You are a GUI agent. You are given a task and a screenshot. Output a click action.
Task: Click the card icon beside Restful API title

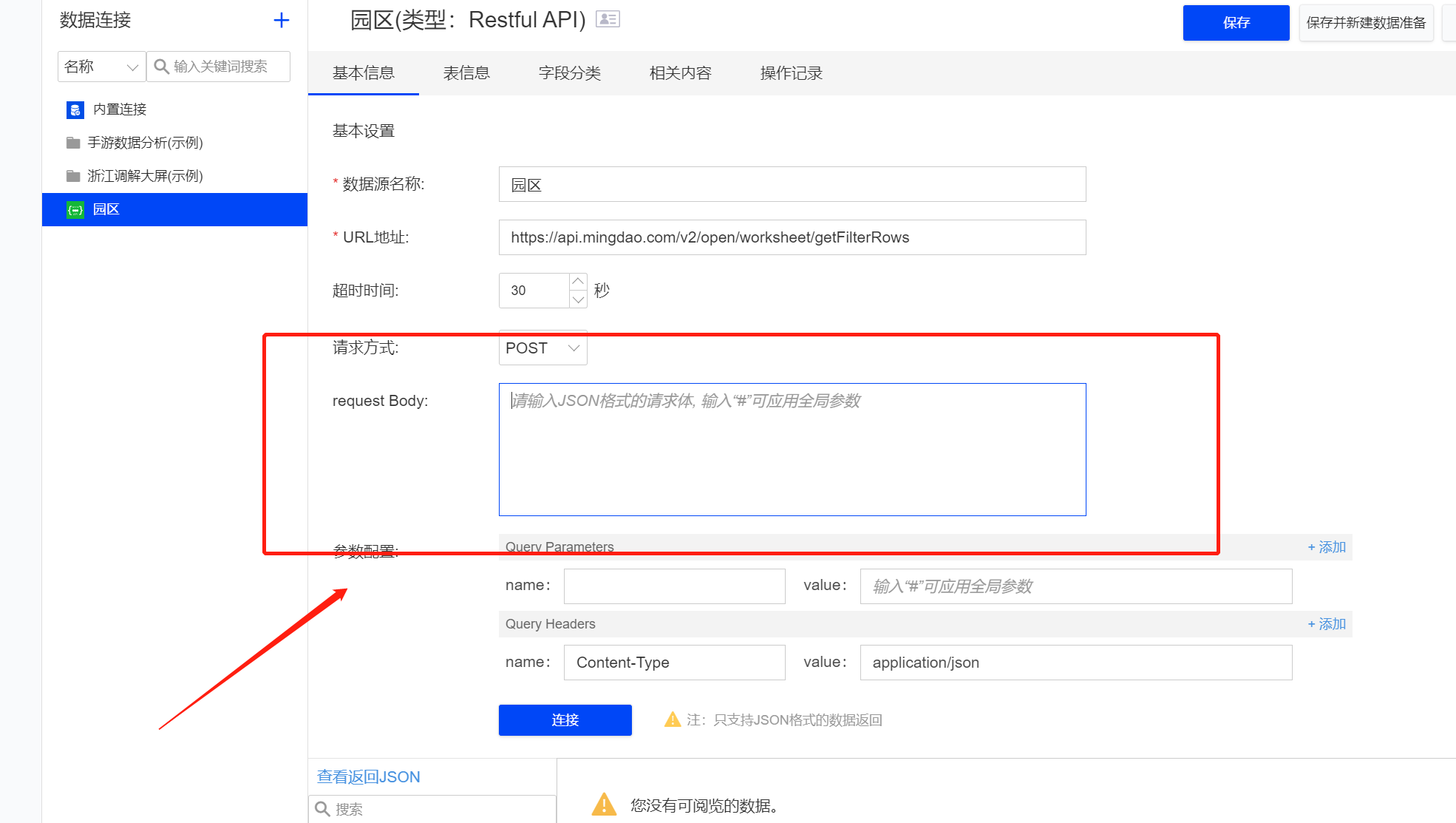608,19
